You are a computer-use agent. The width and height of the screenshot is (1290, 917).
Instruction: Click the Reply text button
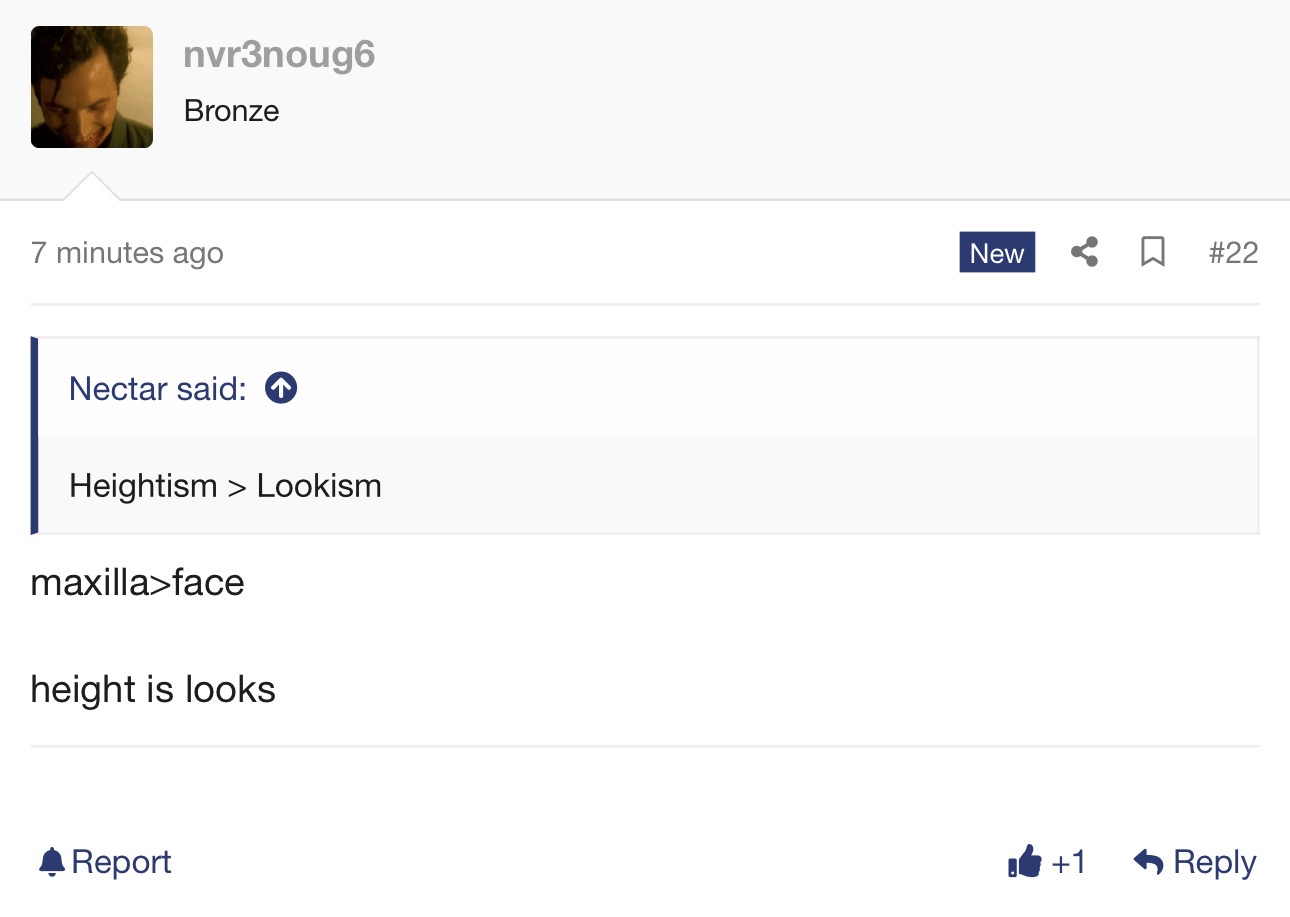1214,862
